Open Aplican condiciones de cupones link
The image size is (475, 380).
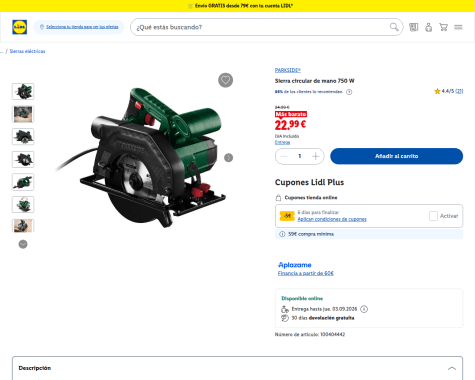[x=332, y=219]
